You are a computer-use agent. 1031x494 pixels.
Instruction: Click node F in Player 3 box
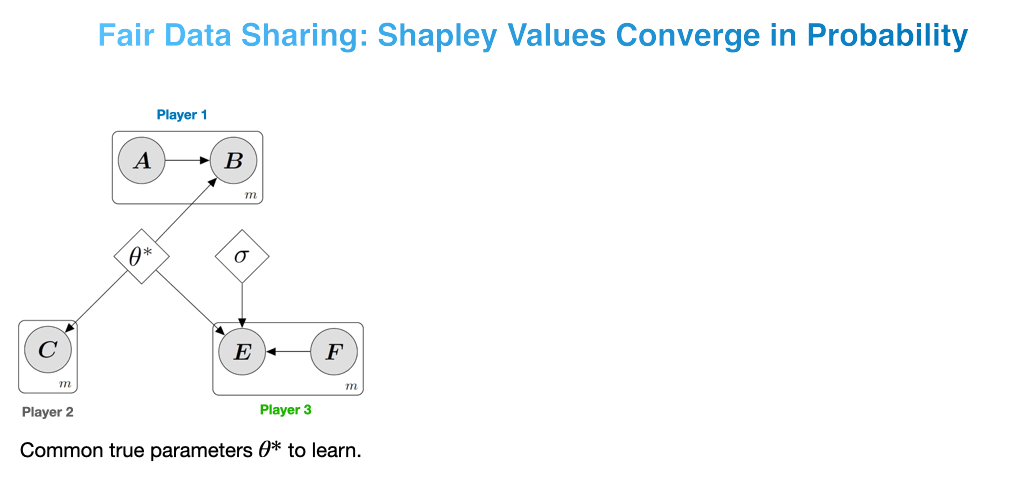pos(333,353)
